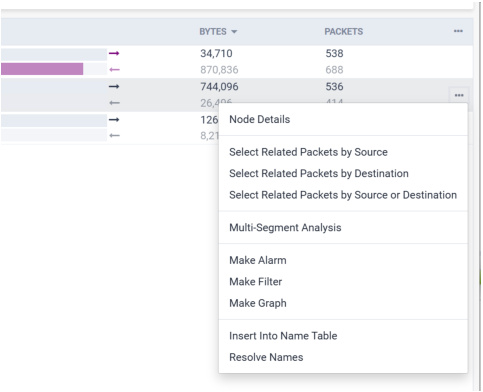The height and width of the screenshot is (392, 483).
Task: Sort by the BYTES column header
Action: click(213, 32)
